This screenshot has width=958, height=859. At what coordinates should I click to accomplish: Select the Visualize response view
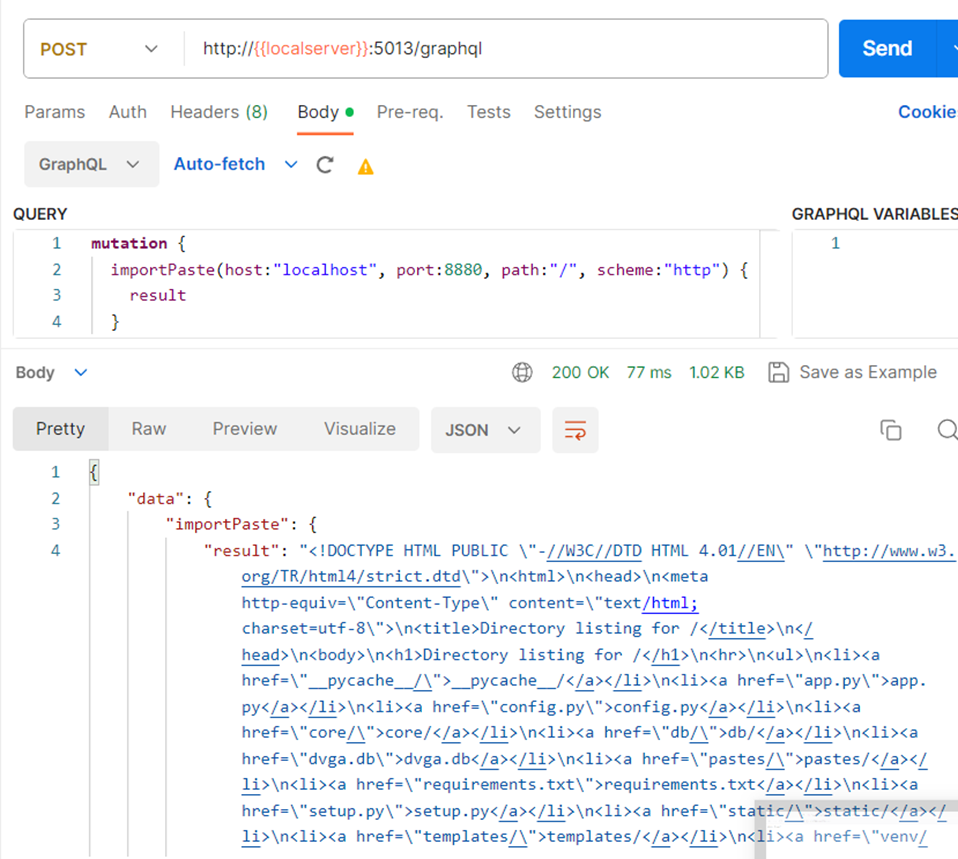point(360,429)
